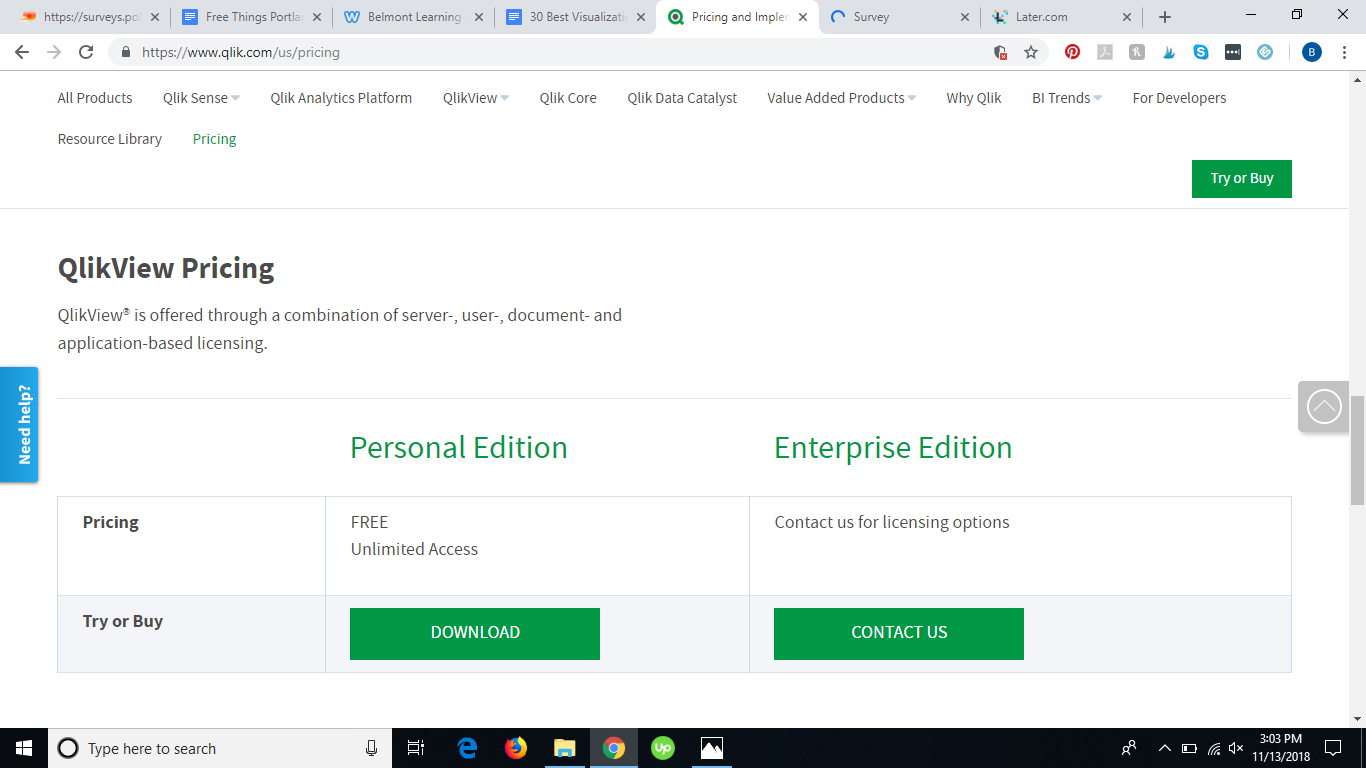The image size is (1366, 768).
Task: Click the site security shield icon in address bar
Action: click(1000, 51)
